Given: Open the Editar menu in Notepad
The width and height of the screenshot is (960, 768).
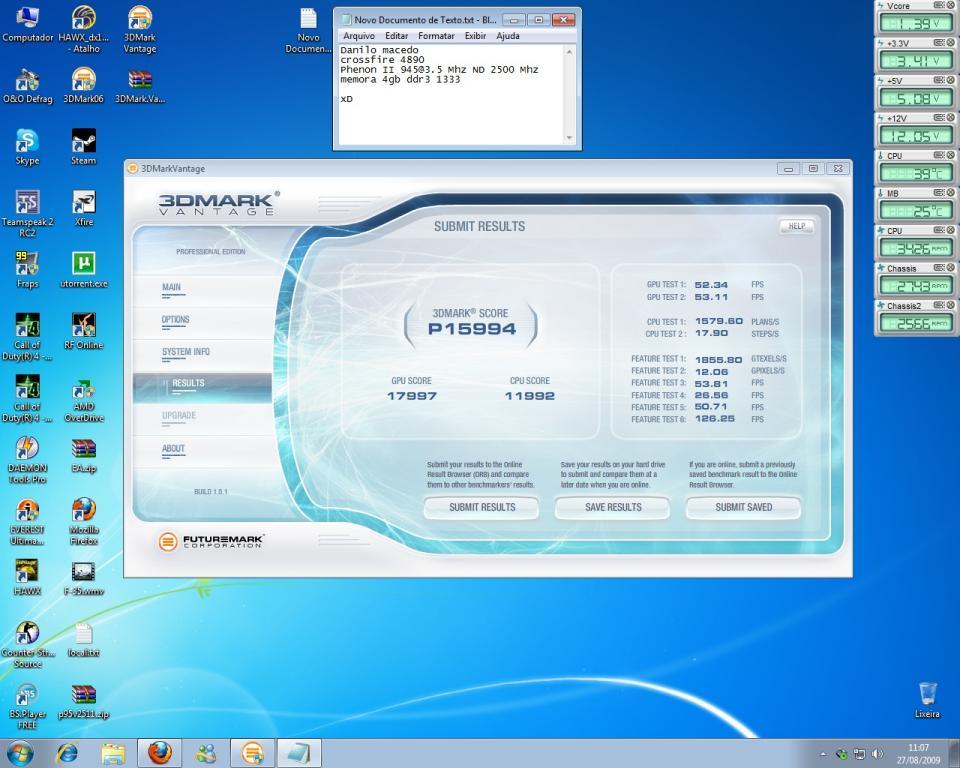Looking at the screenshot, I should (x=396, y=36).
